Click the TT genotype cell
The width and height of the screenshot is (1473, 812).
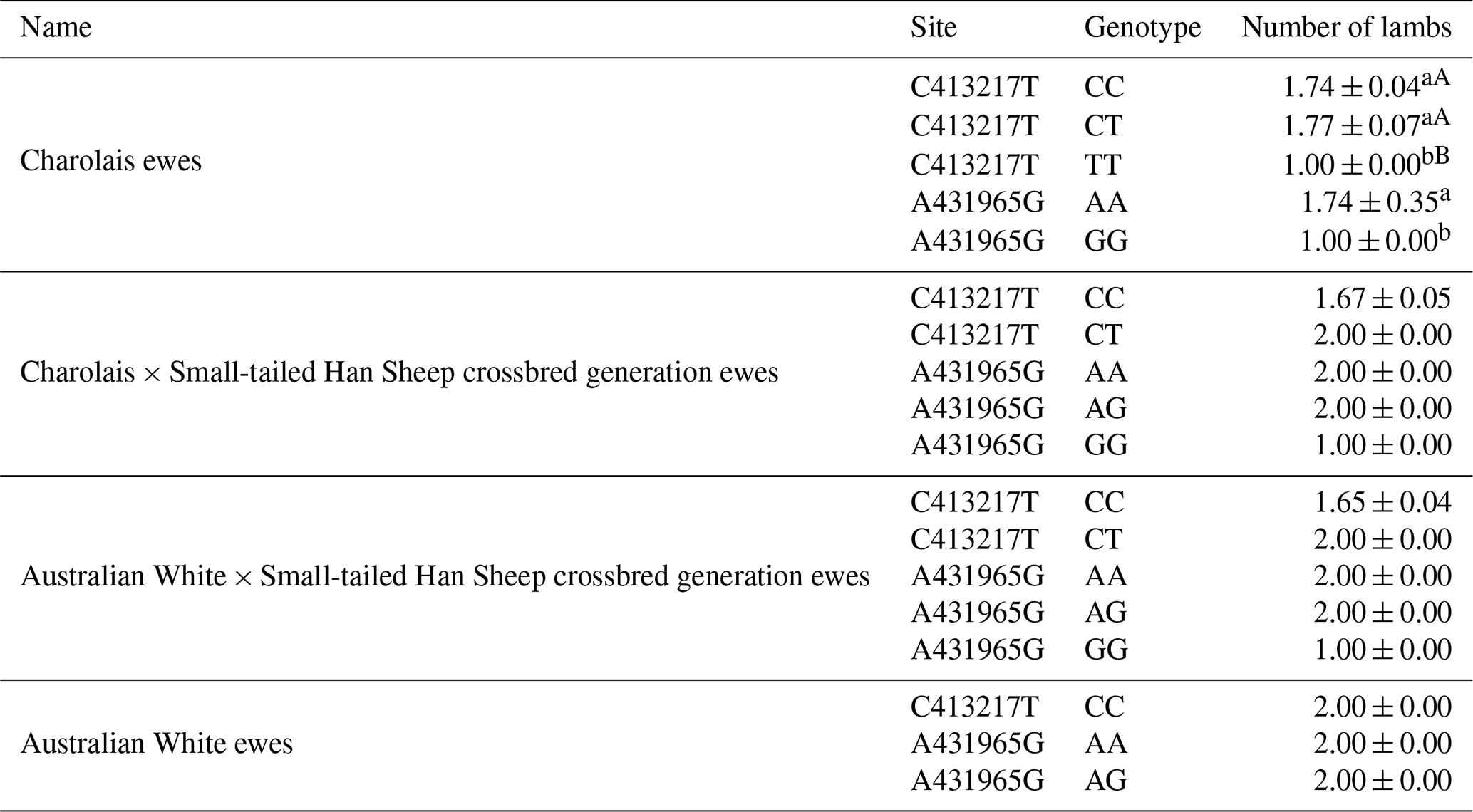(1102, 165)
